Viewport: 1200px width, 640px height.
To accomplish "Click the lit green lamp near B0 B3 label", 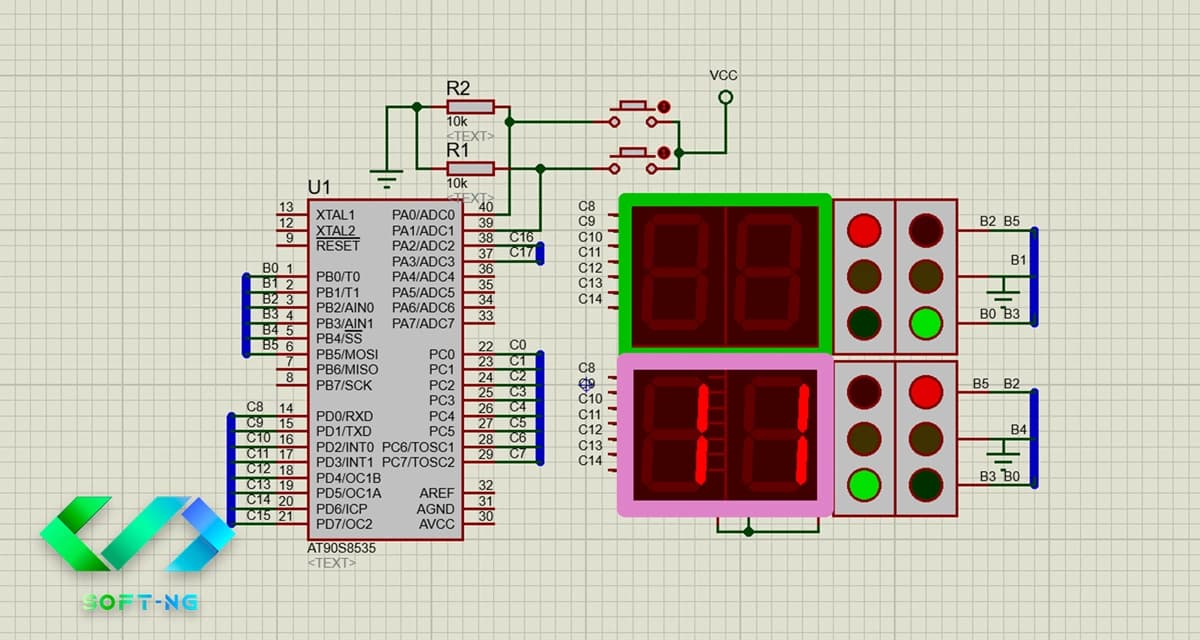I will 926,323.
